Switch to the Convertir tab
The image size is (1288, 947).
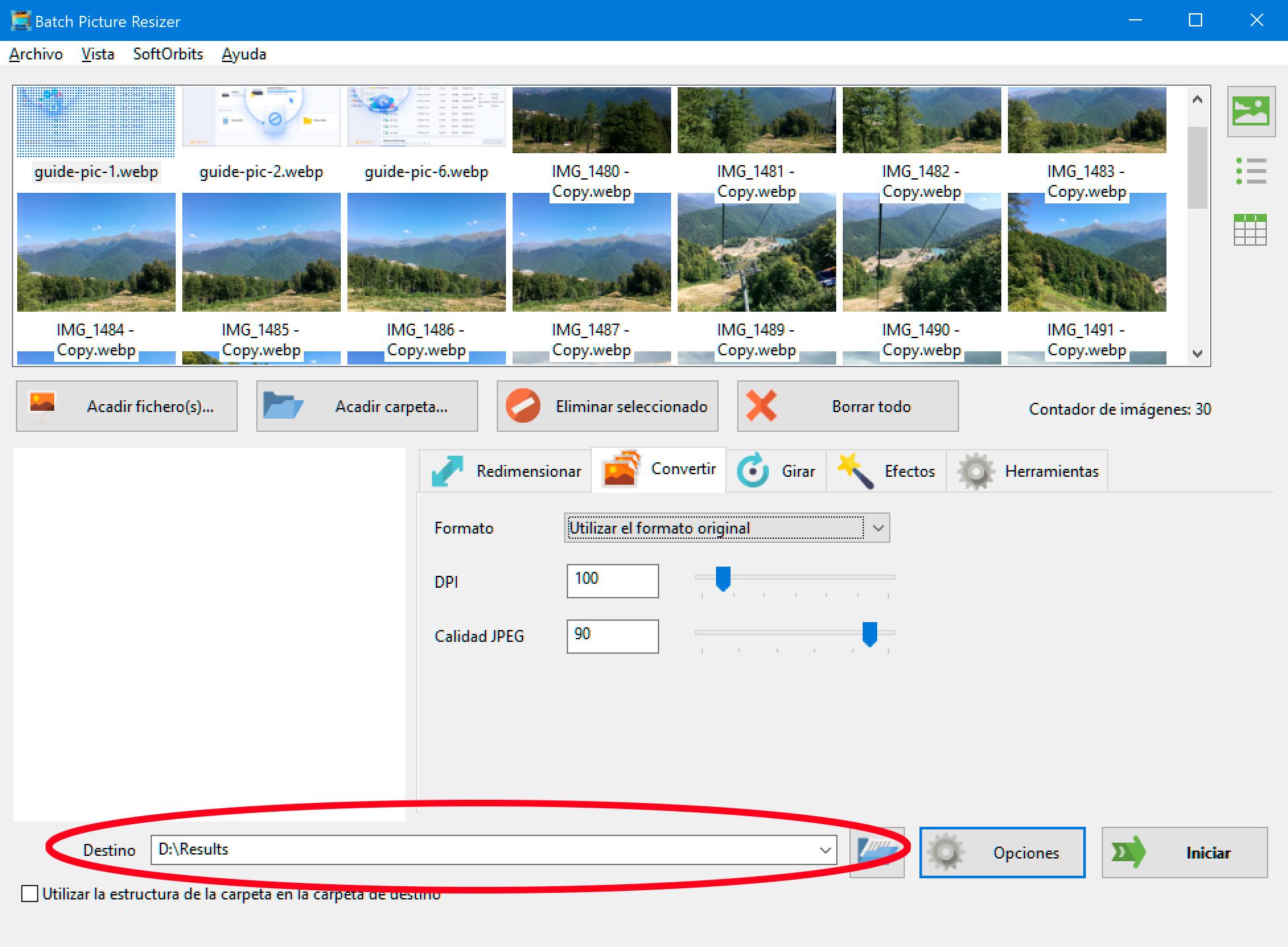coord(659,469)
